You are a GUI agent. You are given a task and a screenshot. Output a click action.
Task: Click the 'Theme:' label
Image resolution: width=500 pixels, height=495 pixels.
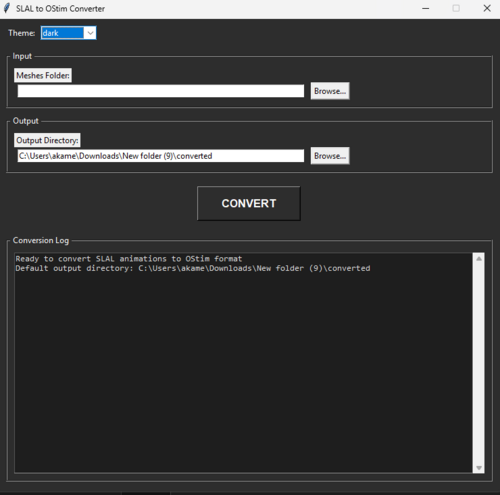[x=22, y=33]
